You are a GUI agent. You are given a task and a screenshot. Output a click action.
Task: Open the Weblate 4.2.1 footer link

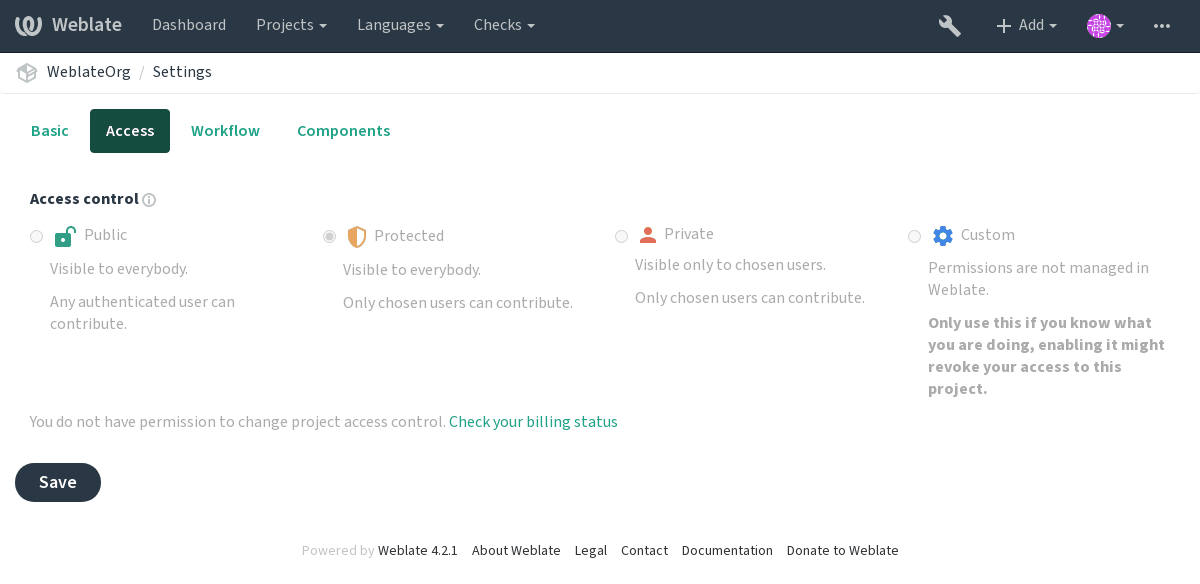(418, 551)
